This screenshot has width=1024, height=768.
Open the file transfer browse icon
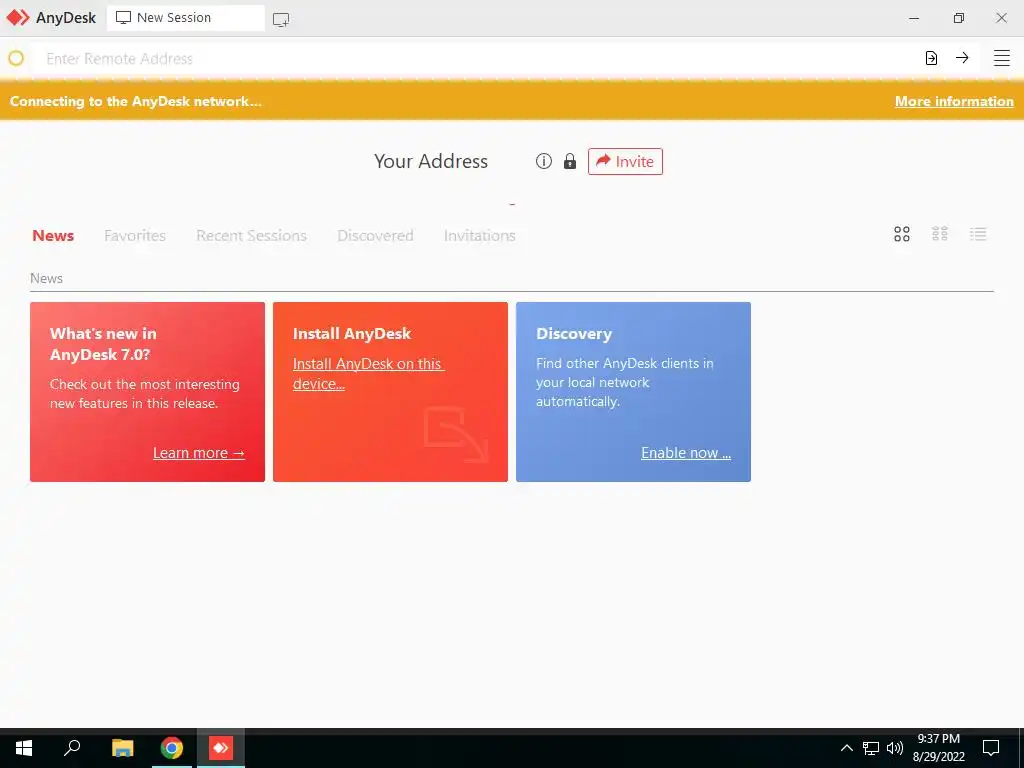click(931, 58)
